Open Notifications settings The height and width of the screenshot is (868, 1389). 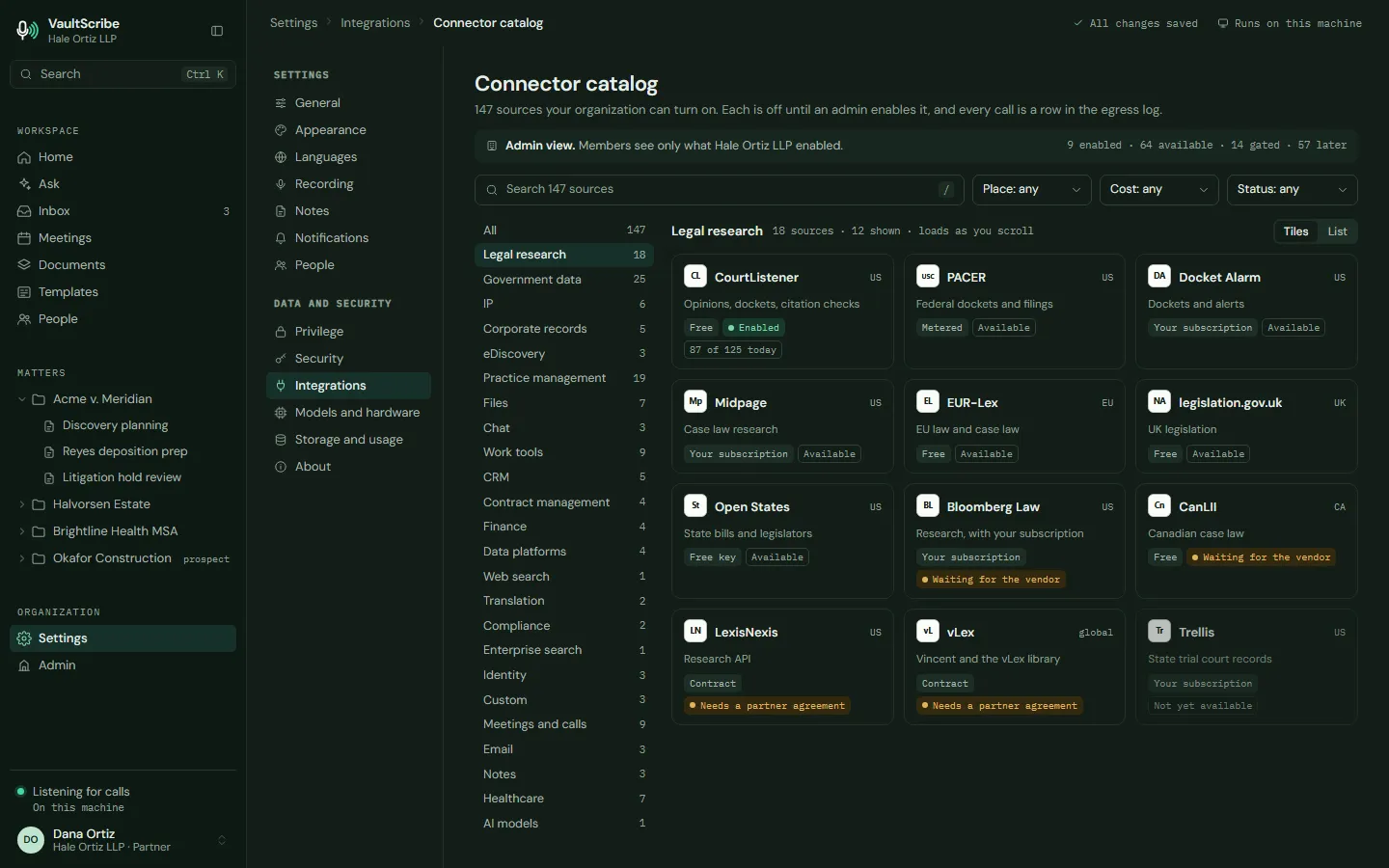[348, 238]
